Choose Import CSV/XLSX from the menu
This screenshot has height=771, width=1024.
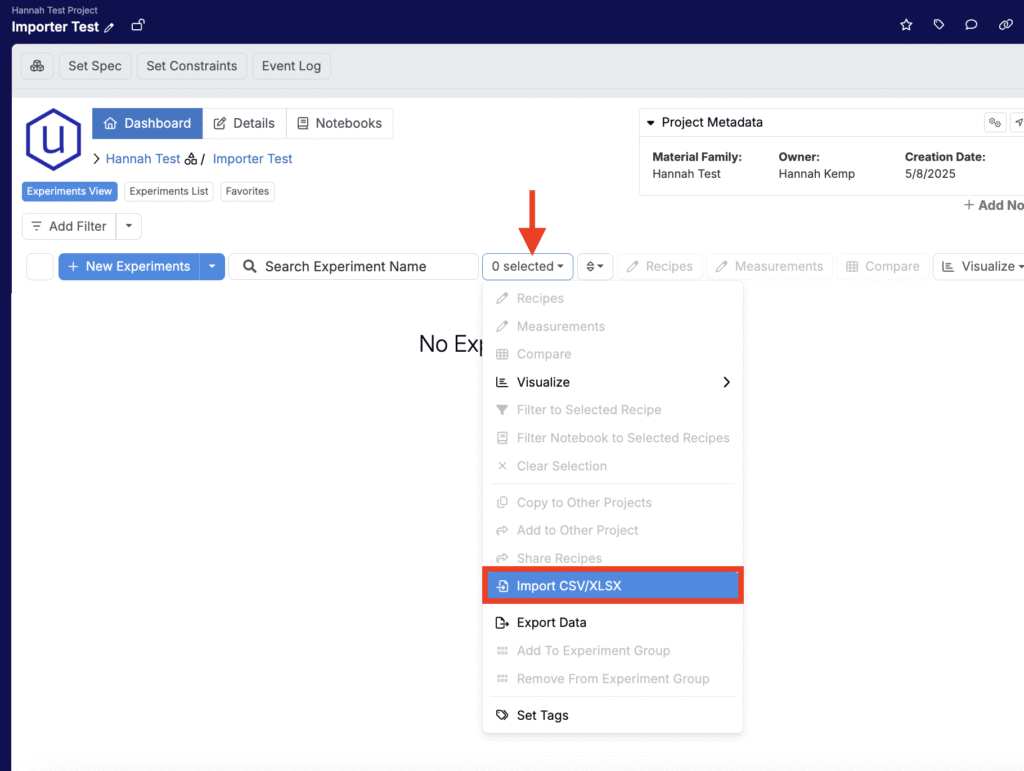click(613, 586)
